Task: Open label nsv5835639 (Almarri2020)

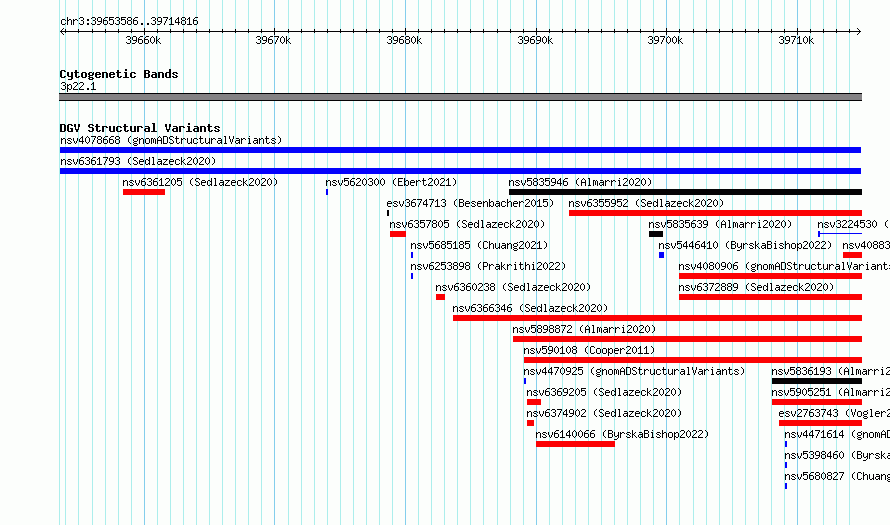Action: pyautogui.click(x=720, y=224)
